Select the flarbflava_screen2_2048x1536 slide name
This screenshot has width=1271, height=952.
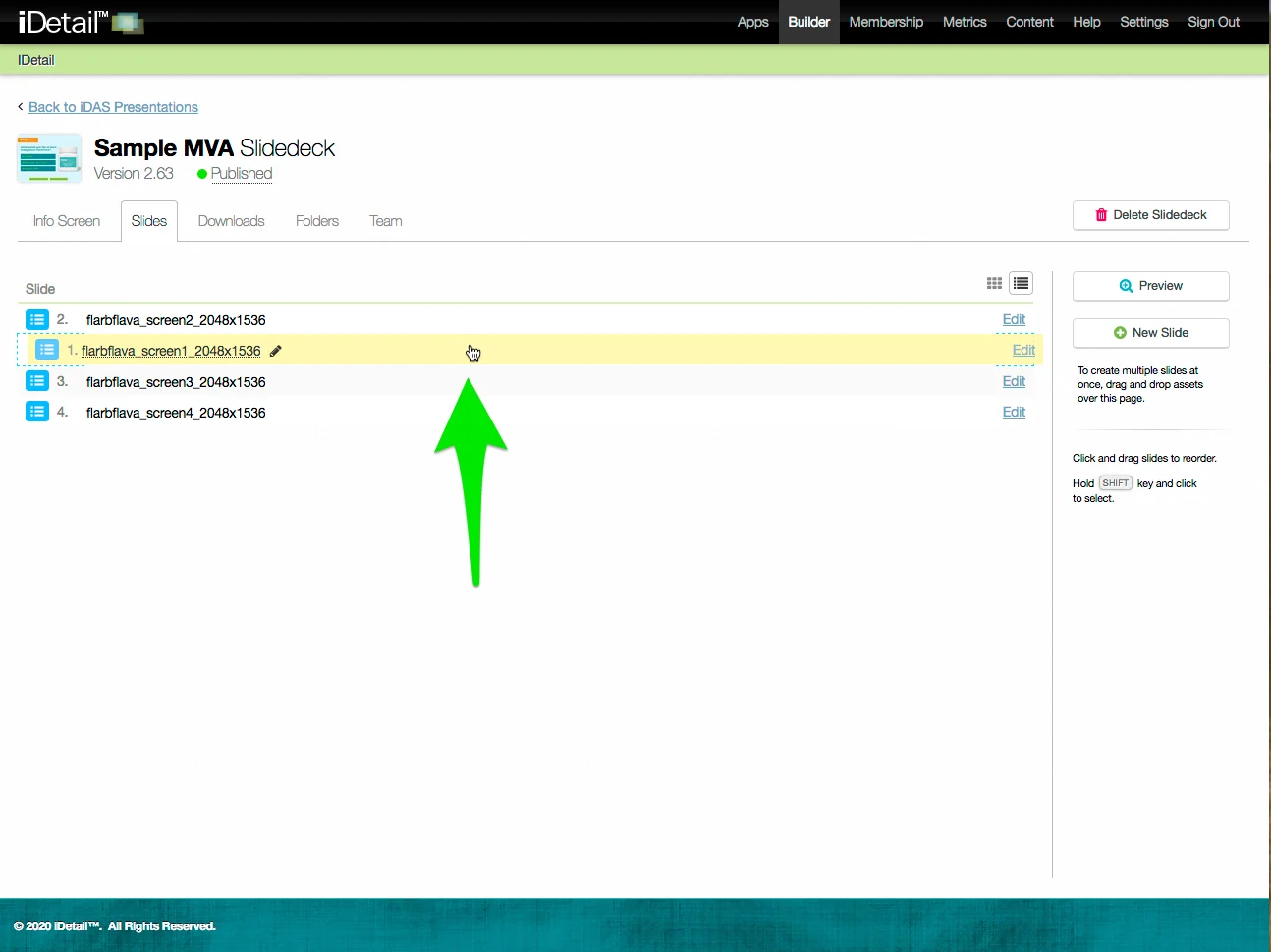(176, 320)
